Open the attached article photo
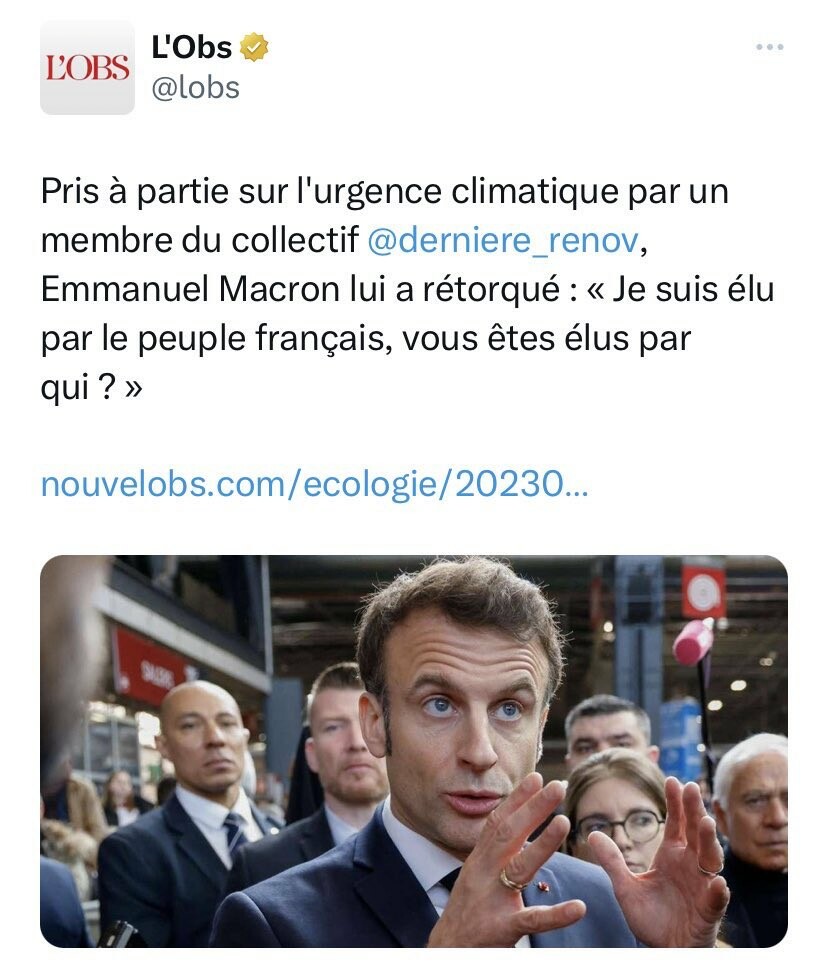 414,750
